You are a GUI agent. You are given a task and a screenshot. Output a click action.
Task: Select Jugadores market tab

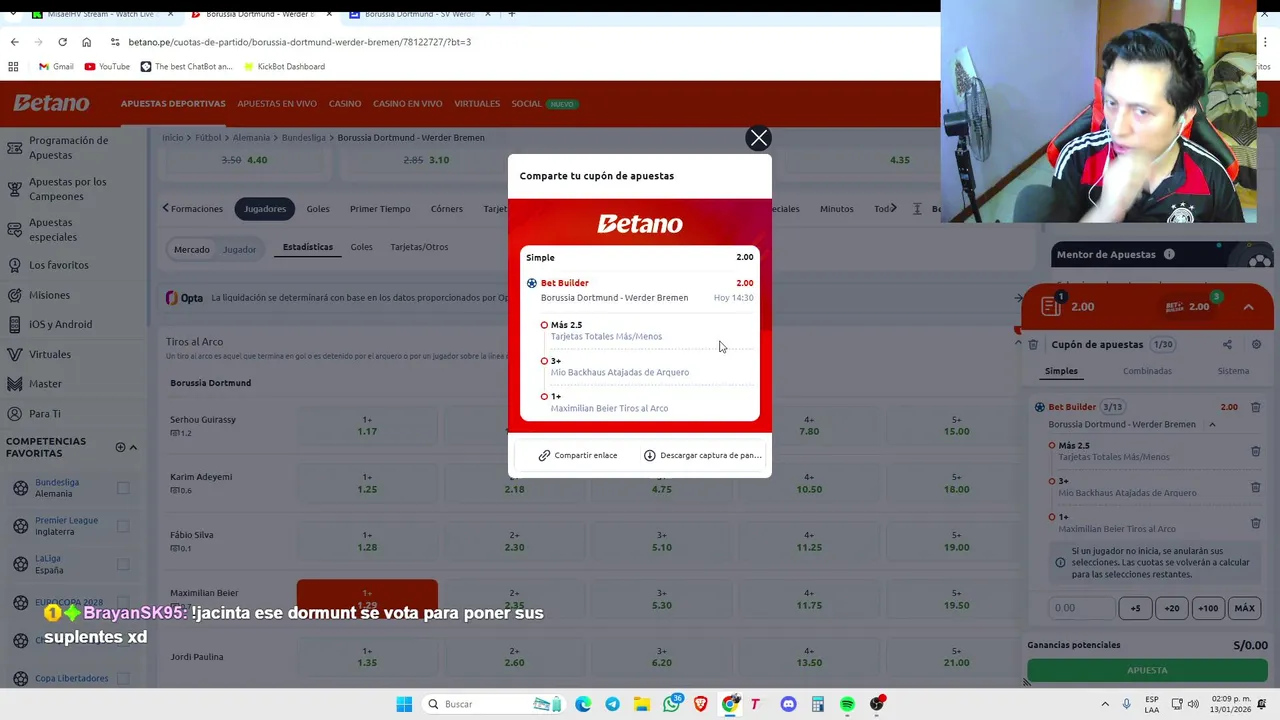(x=265, y=209)
